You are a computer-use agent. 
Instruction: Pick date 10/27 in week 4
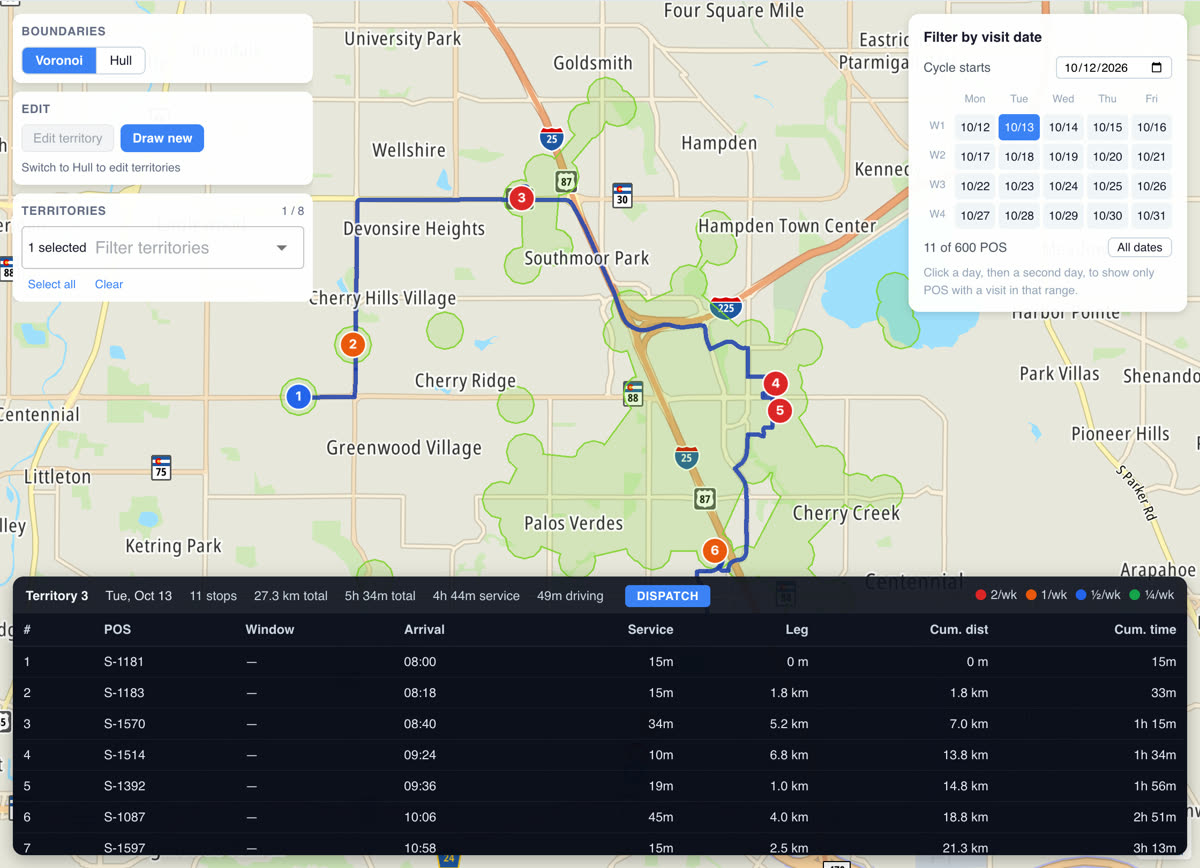pos(975,215)
